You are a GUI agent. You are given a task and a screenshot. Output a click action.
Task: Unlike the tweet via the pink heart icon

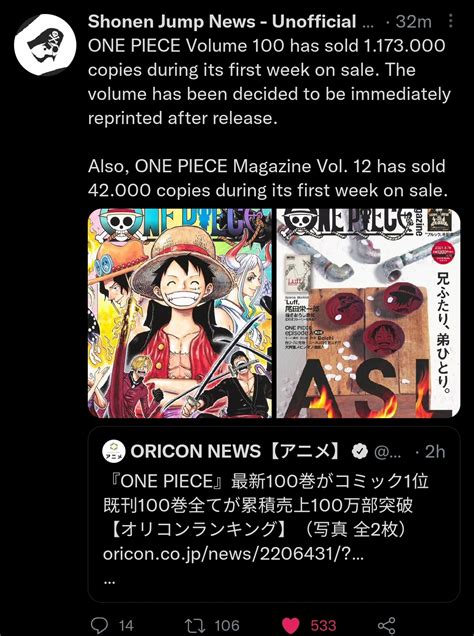(x=290, y=625)
